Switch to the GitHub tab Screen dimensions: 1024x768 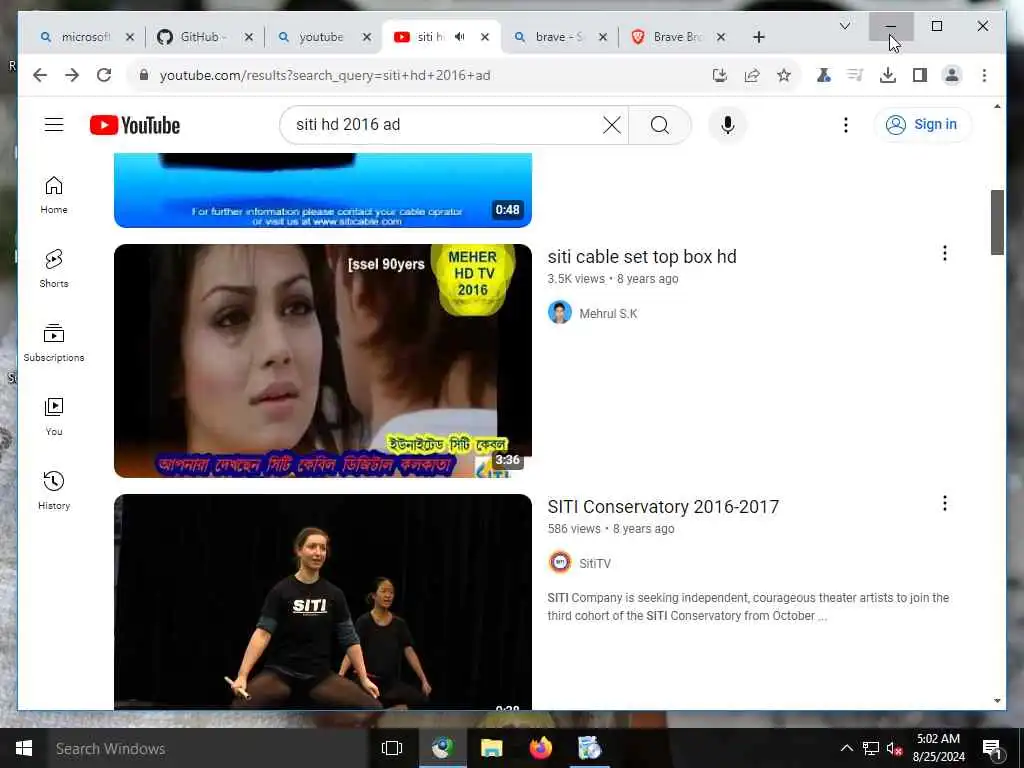(202, 37)
